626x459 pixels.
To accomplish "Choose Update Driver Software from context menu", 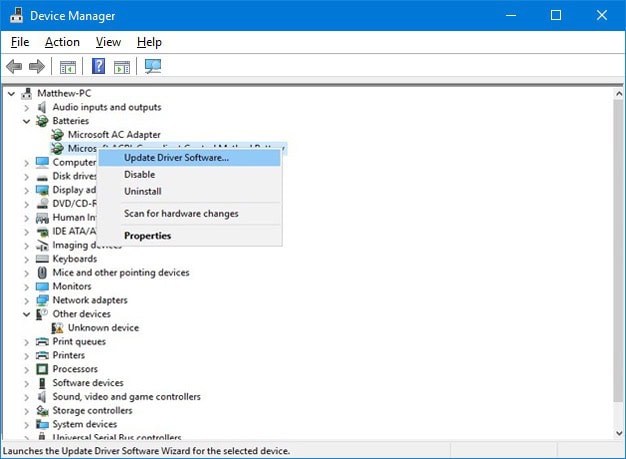I will coord(189,158).
